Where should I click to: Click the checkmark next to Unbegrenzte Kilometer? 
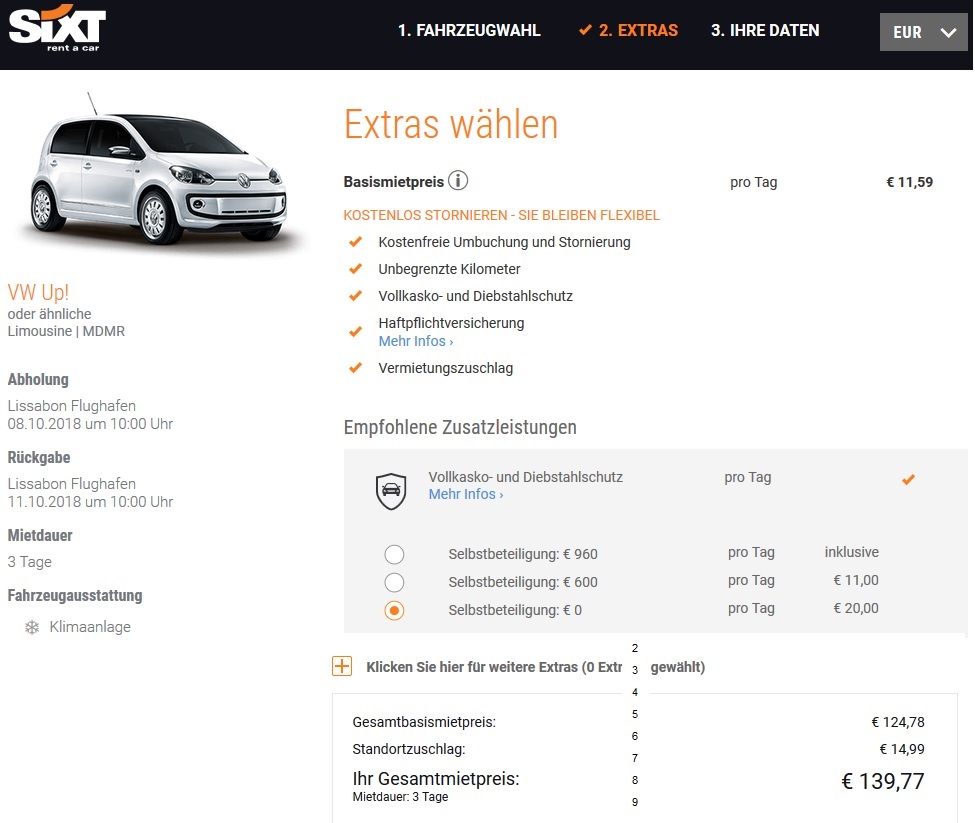coord(355,270)
